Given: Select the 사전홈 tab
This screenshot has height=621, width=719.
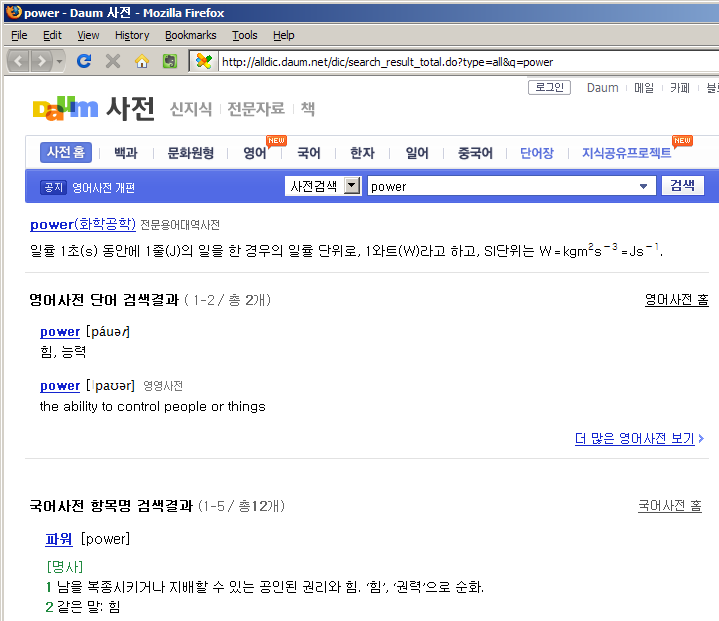Looking at the screenshot, I should pos(66,152).
